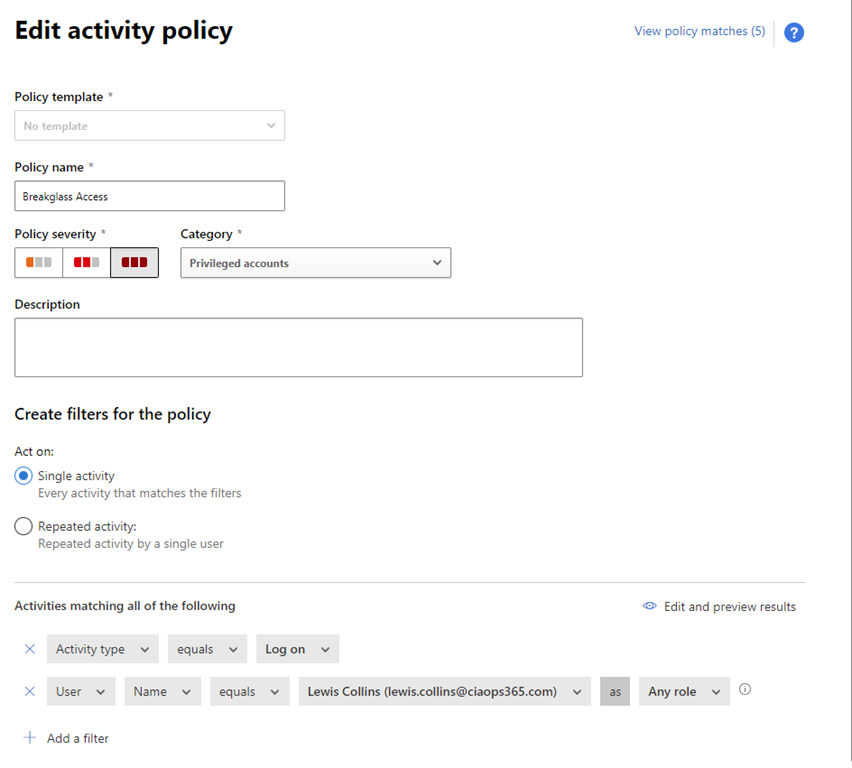Expand the Any role dropdown
This screenshot has width=852, height=768.
click(x=684, y=691)
